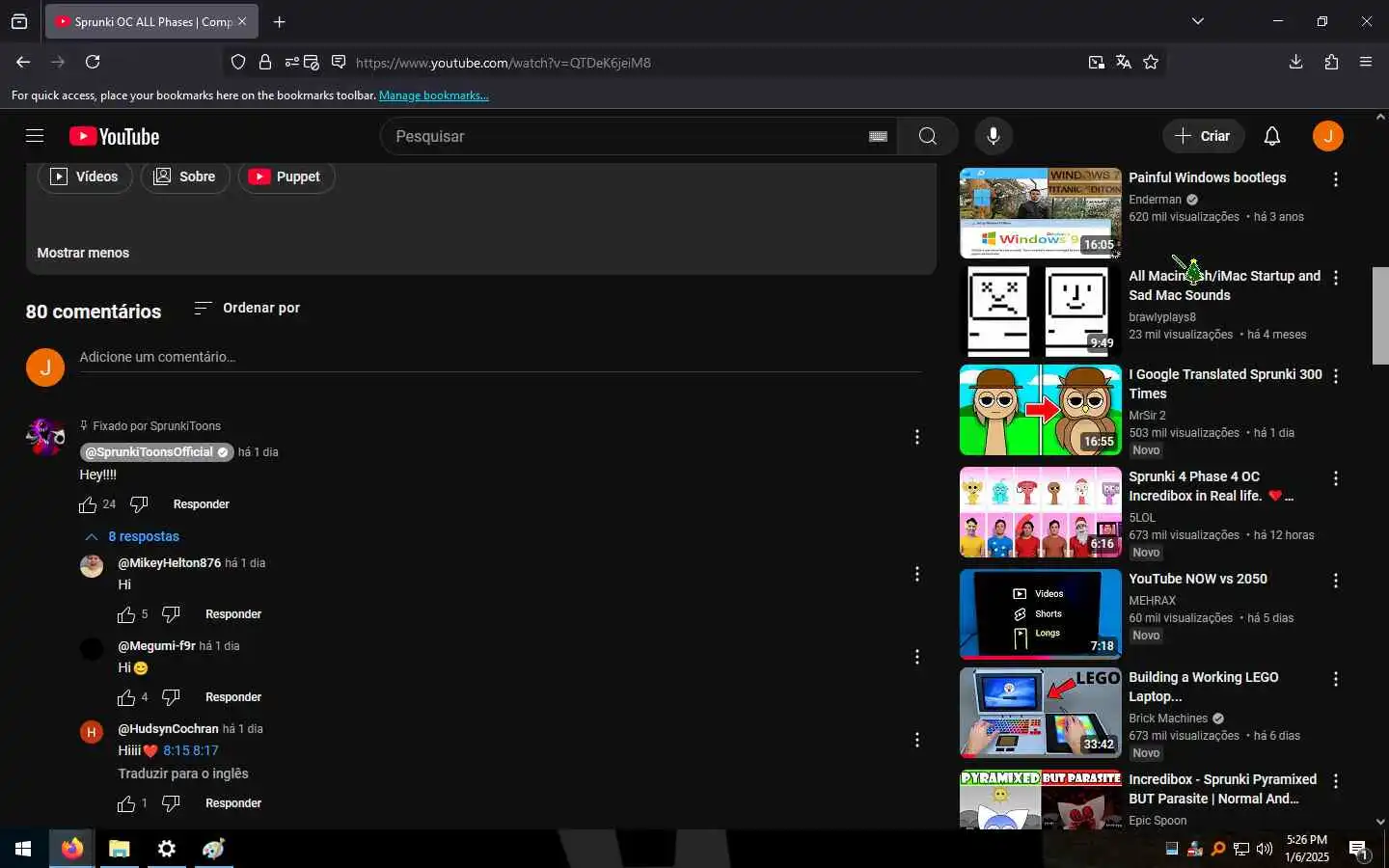Image resolution: width=1389 pixels, height=868 pixels.
Task: Click Traduzir para o inglês
Action: tap(183, 773)
